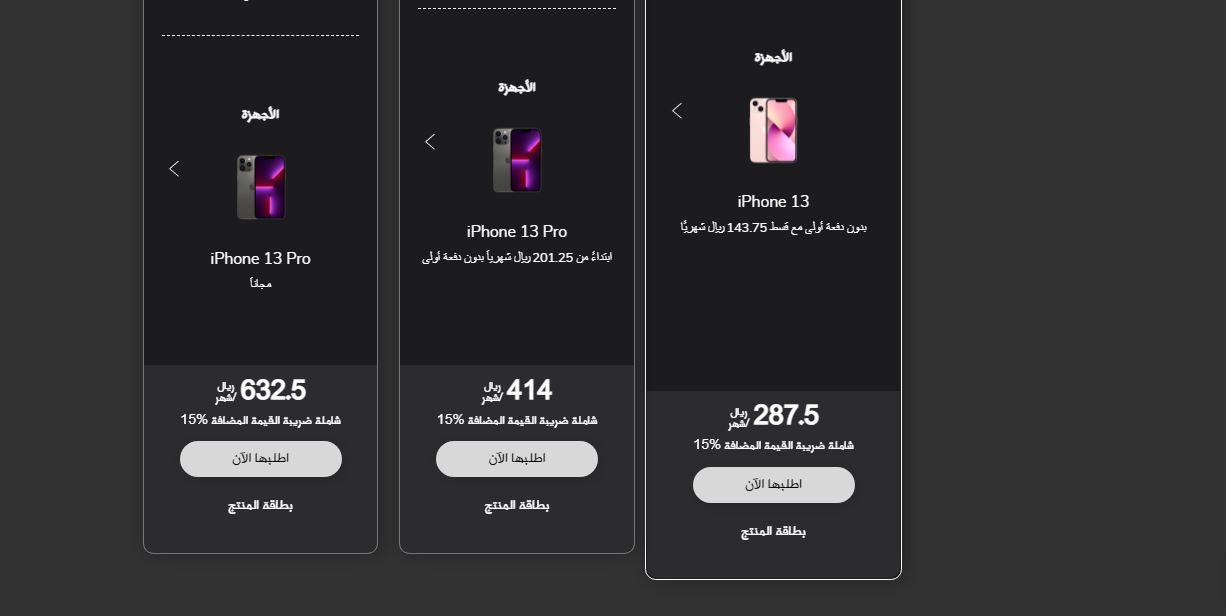Click اطلبها الآن button under 287.5 price
The height and width of the screenshot is (616, 1226).
click(774, 485)
